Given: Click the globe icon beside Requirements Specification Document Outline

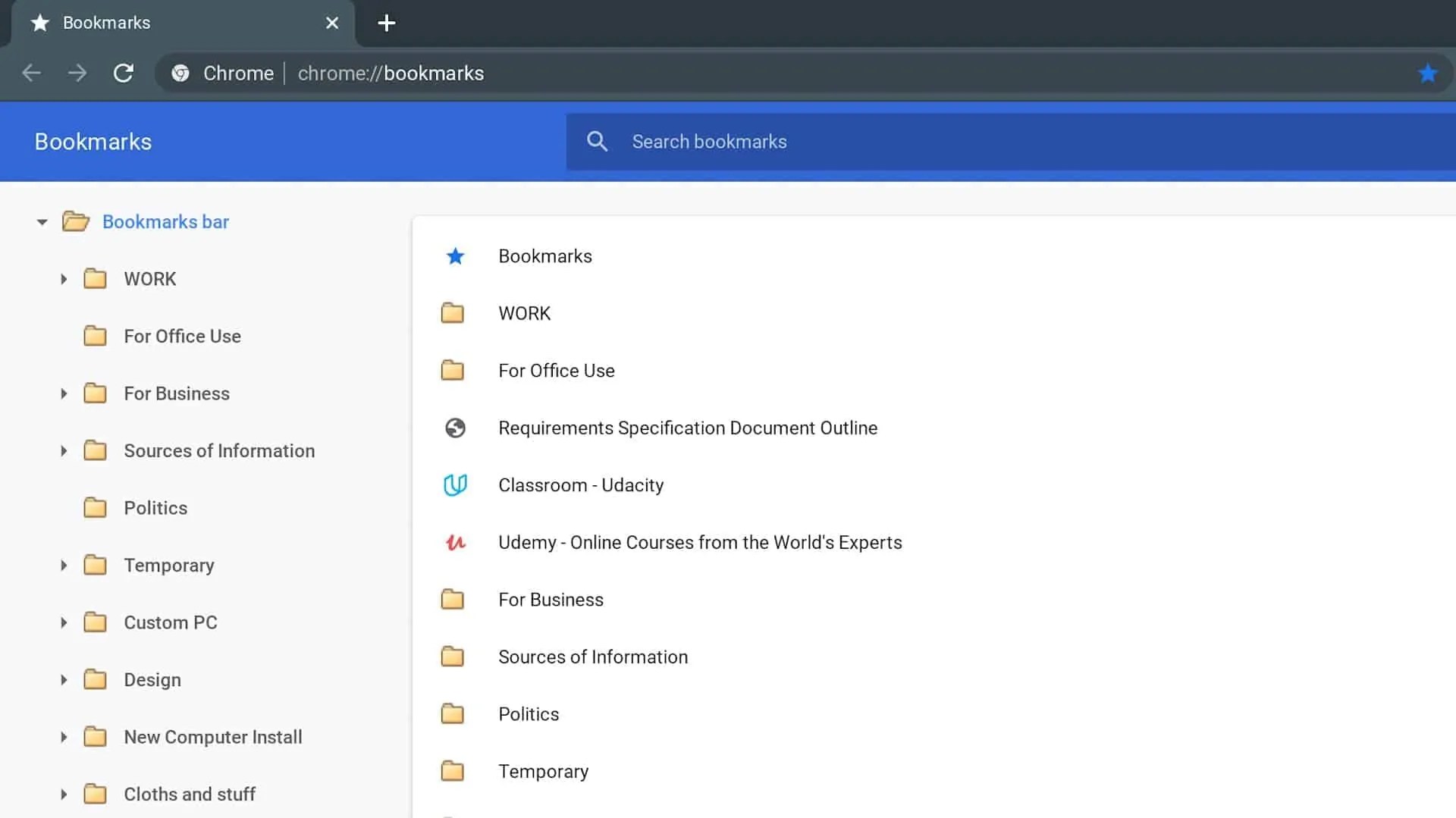Looking at the screenshot, I should coord(454,428).
